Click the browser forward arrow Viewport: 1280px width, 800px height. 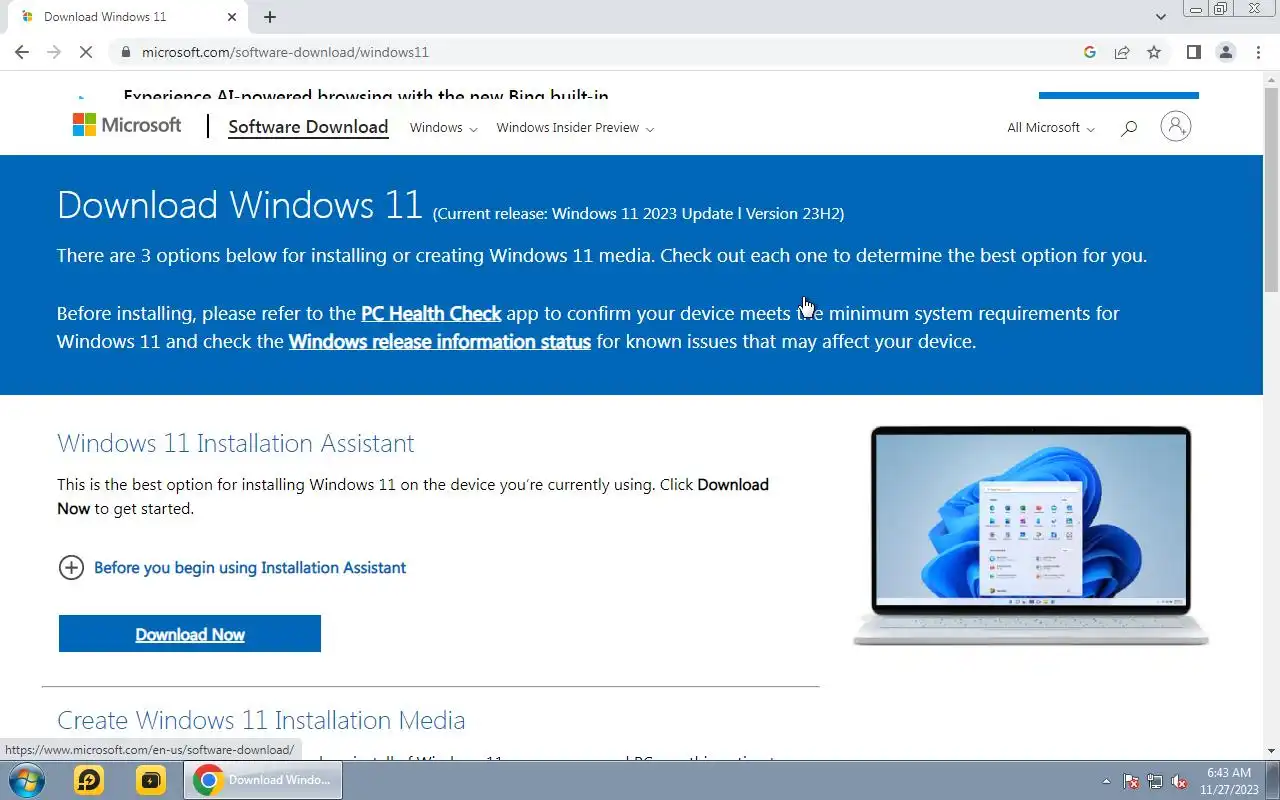point(54,52)
